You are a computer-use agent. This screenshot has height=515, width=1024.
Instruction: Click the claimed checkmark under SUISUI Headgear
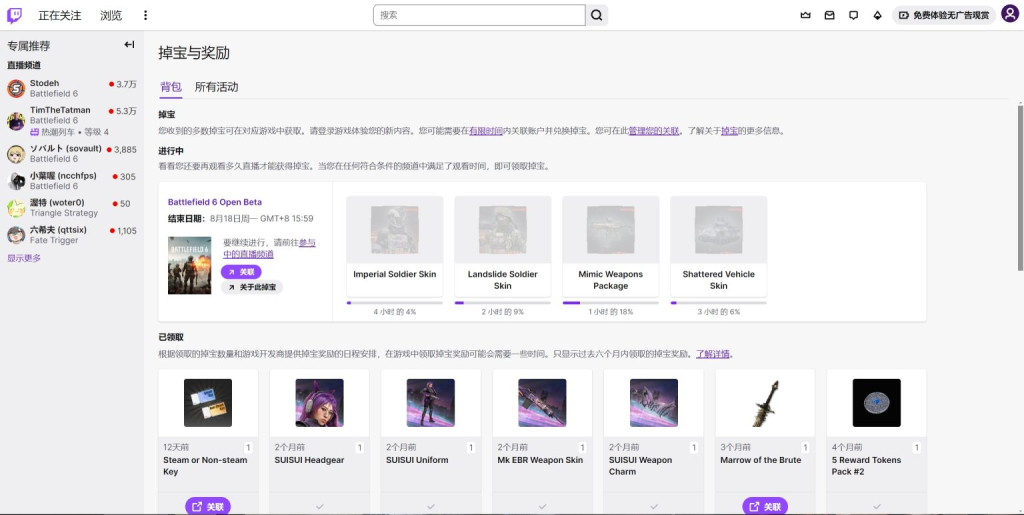319,506
